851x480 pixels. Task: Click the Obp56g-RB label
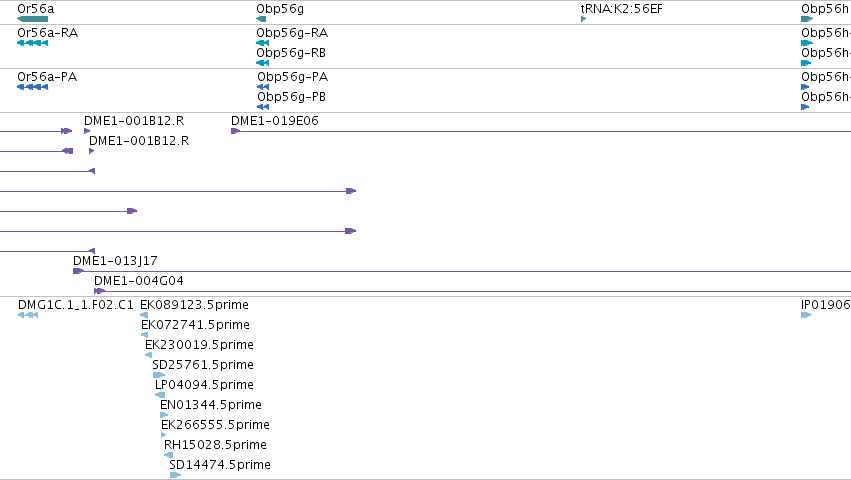click(291, 53)
